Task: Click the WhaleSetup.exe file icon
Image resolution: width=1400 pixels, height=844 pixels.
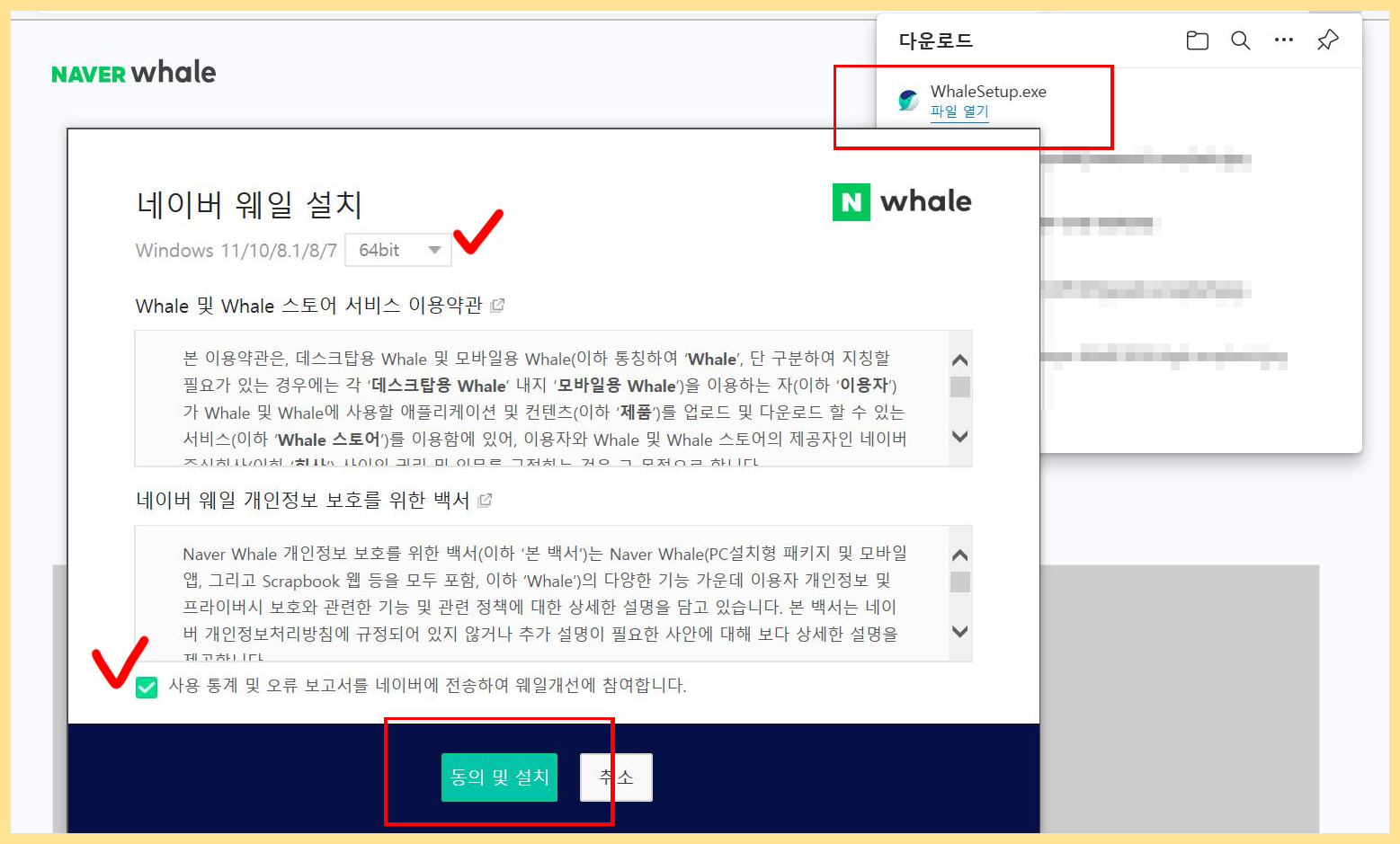Action: click(x=909, y=100)
